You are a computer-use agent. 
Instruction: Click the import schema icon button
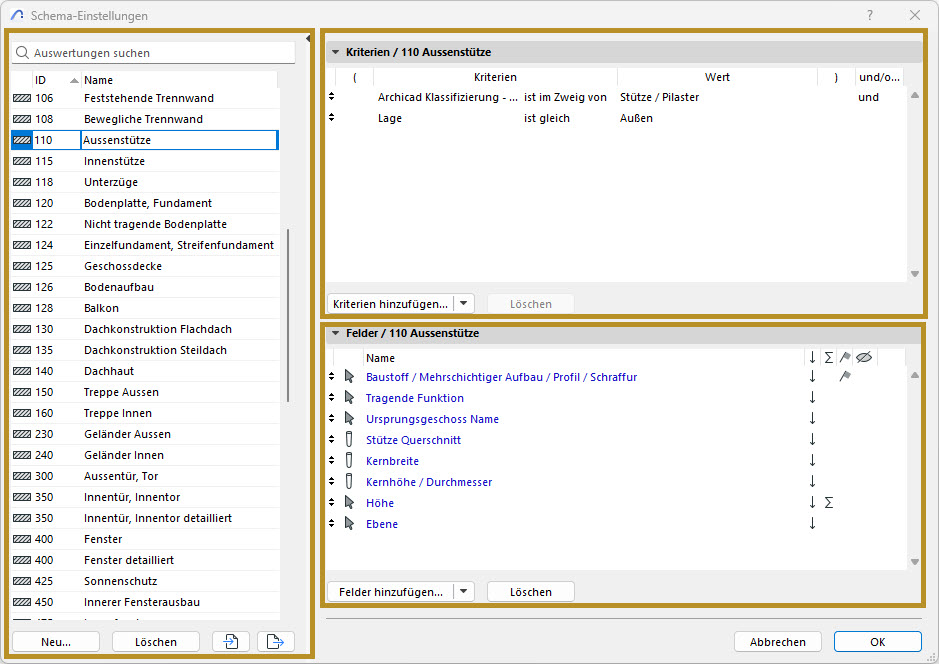pyautogui.click(x=231, y=642)
